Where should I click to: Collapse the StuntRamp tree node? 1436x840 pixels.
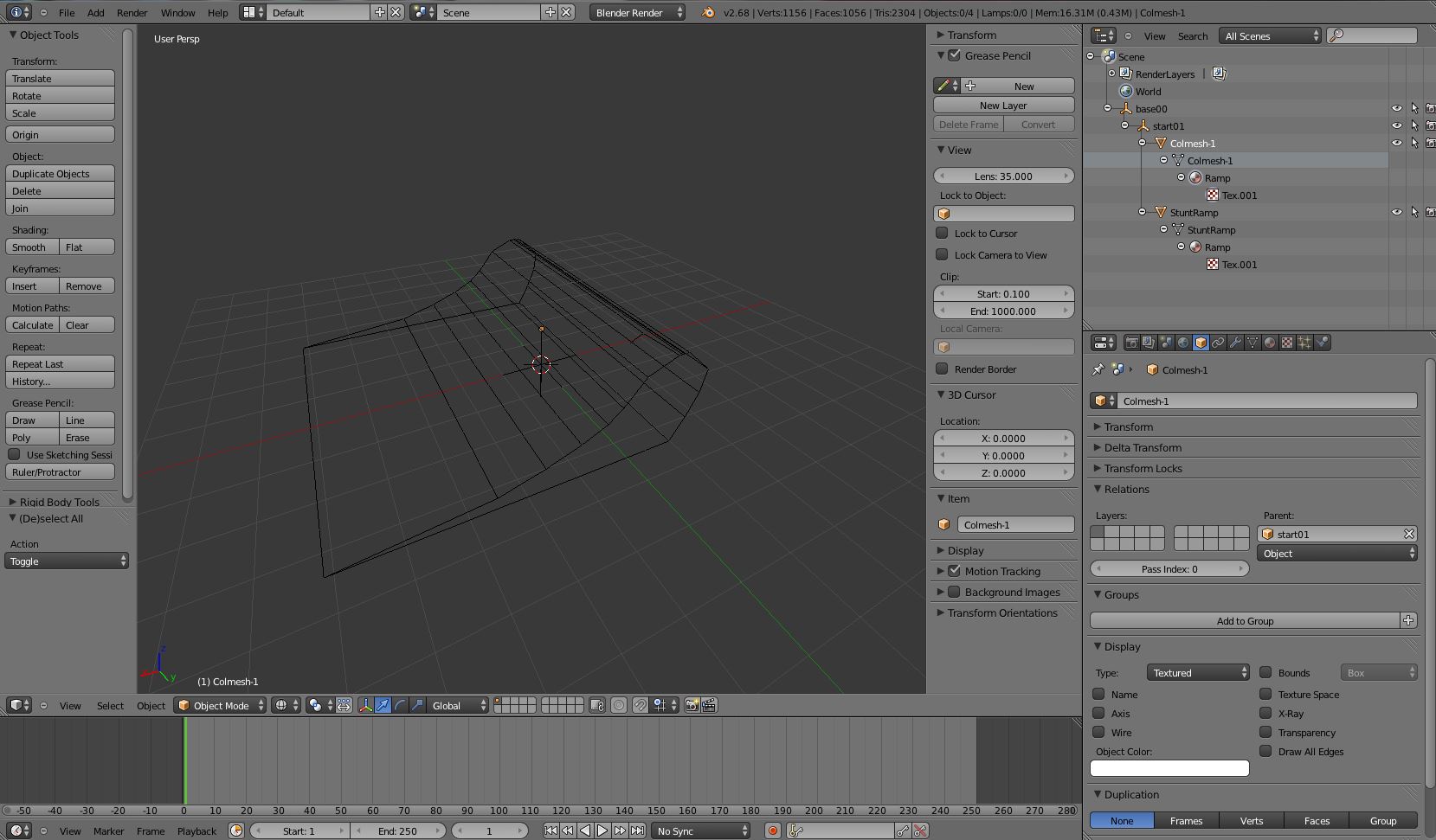click(1143, 212)
